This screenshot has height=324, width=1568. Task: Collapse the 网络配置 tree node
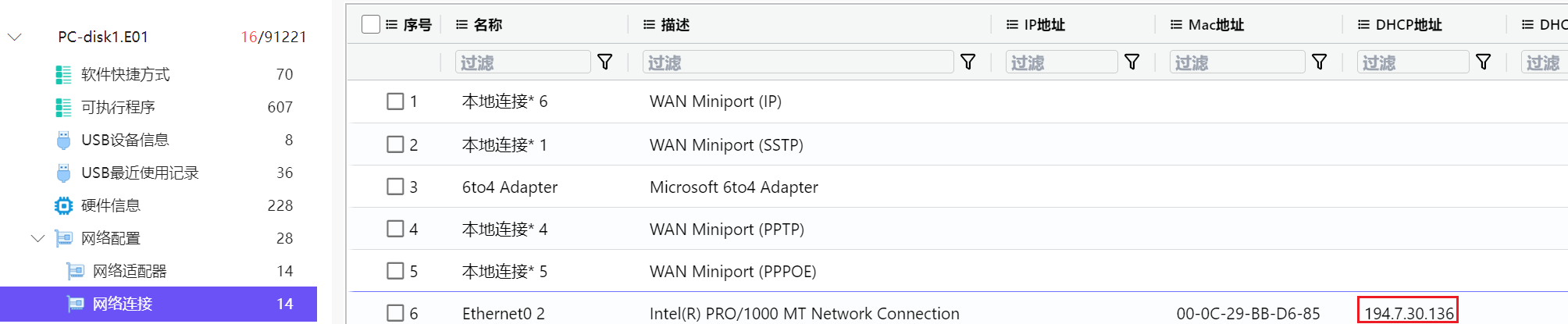[37, 238]
